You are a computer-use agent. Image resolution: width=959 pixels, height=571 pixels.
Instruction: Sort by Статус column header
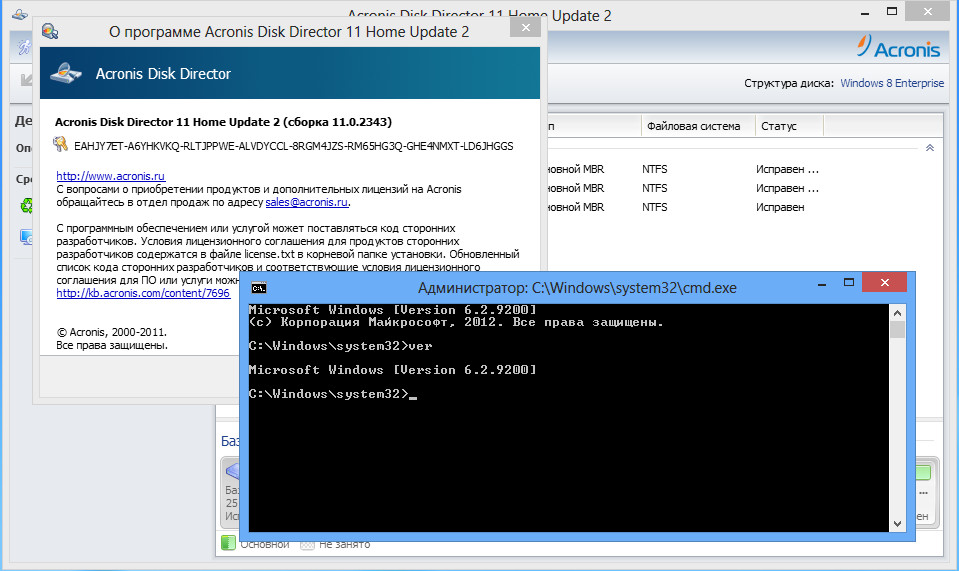(x=779, y=126)
